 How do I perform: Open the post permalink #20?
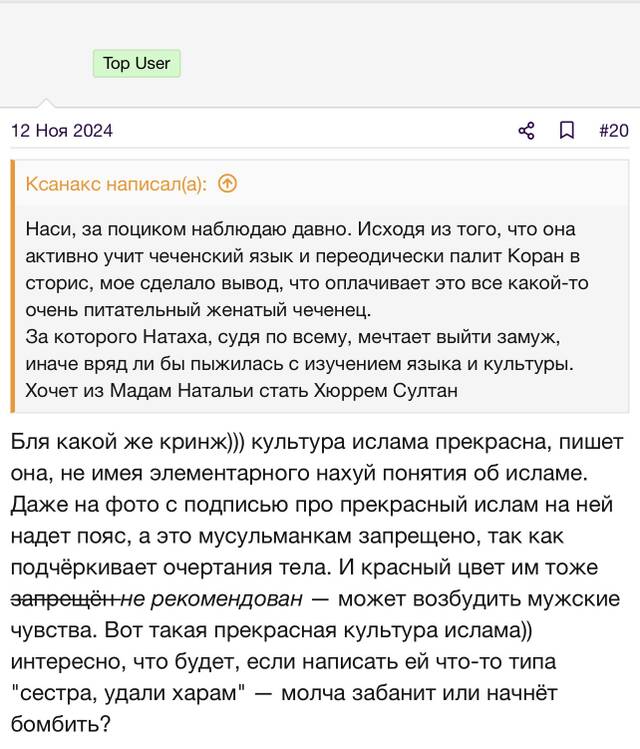(614, 130)
